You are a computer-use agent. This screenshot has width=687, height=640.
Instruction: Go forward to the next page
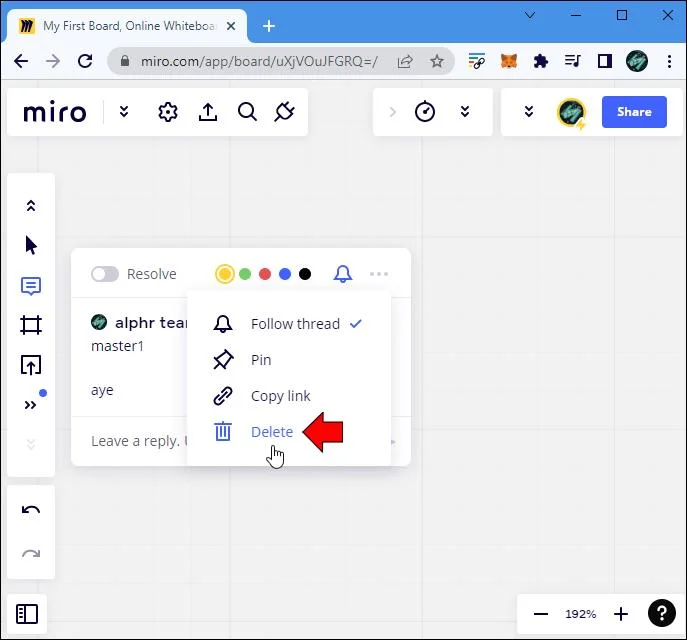pyautogui.click(x=53, y=61)
